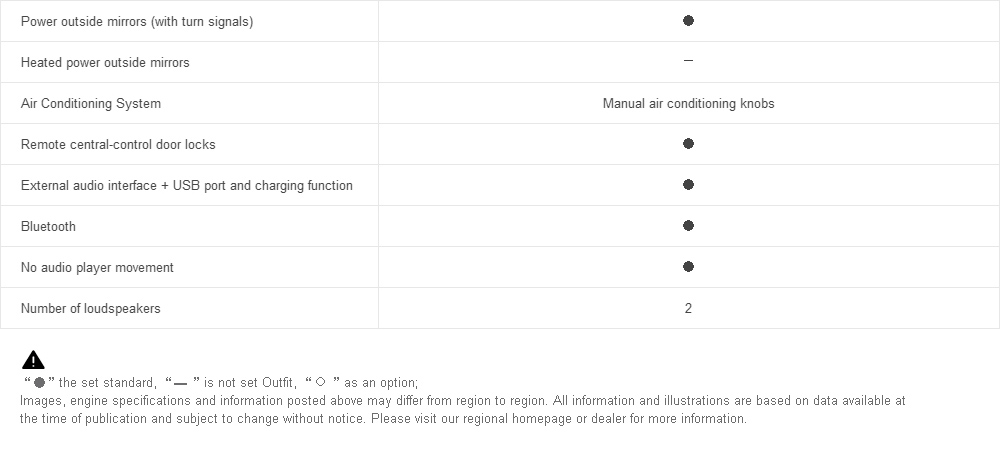Click Manual air conditioning knobs value
1000x469 pixels.
click(x=688, y=103)
